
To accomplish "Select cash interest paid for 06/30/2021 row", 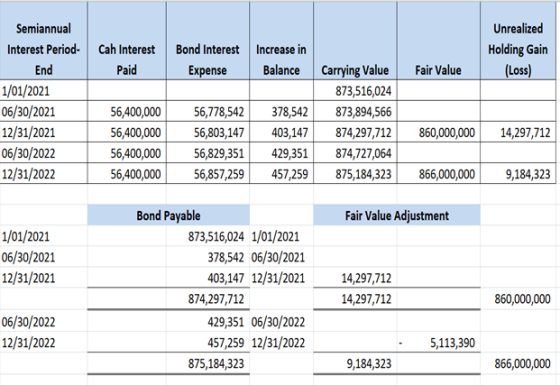I will point(126,112).
